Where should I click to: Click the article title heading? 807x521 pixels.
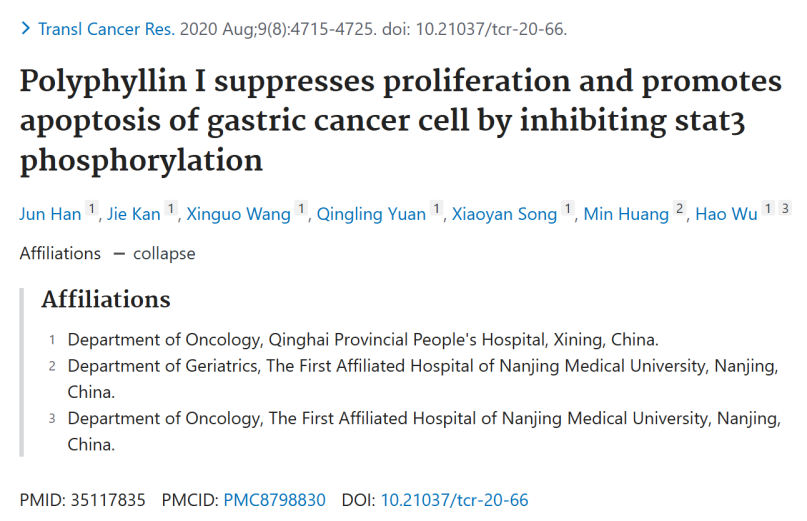(400, 121)
